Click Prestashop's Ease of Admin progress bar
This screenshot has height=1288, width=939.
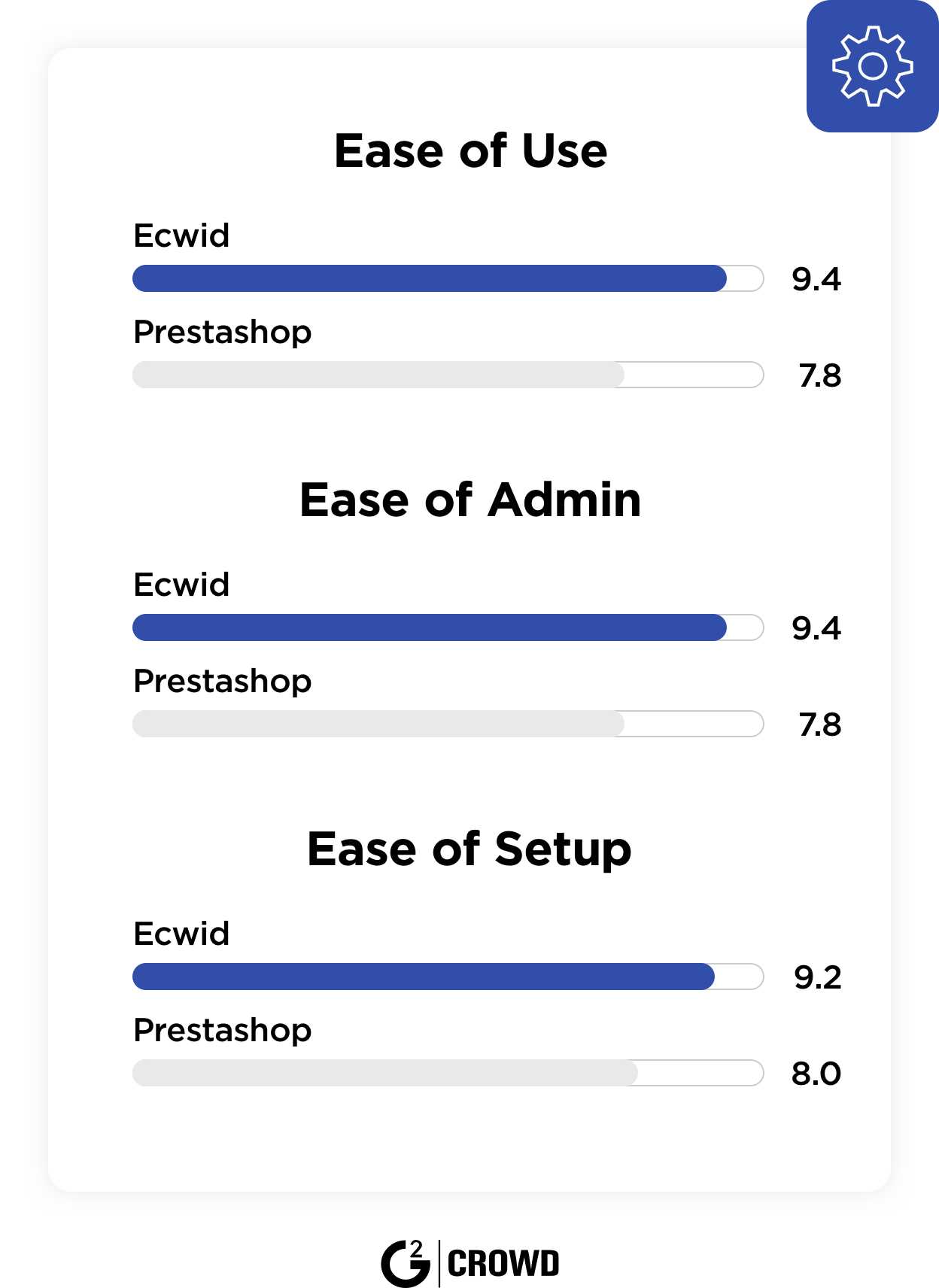(448, 724)
